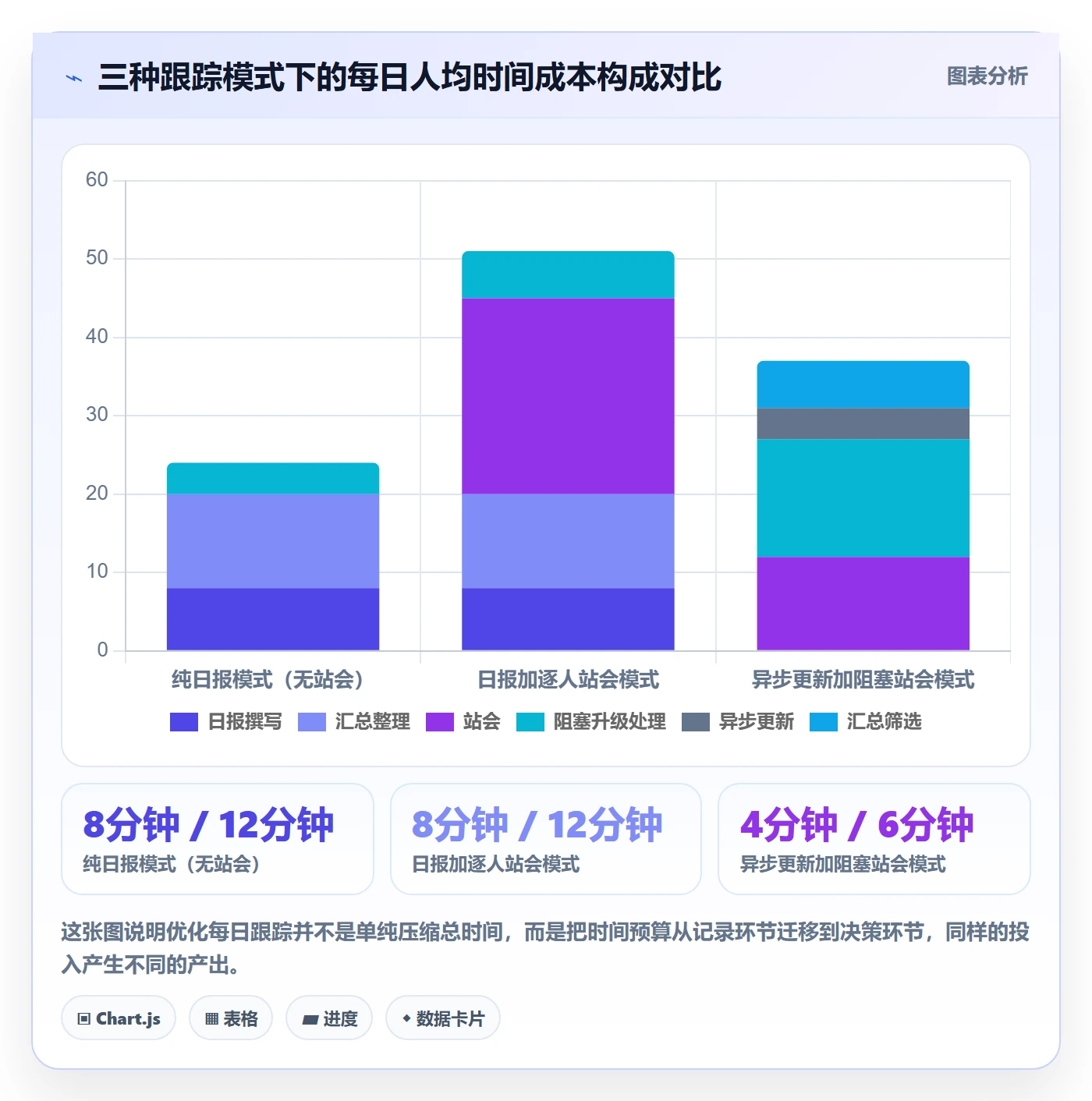Click the 图表分析 label in the header

[x=987, y=76]
